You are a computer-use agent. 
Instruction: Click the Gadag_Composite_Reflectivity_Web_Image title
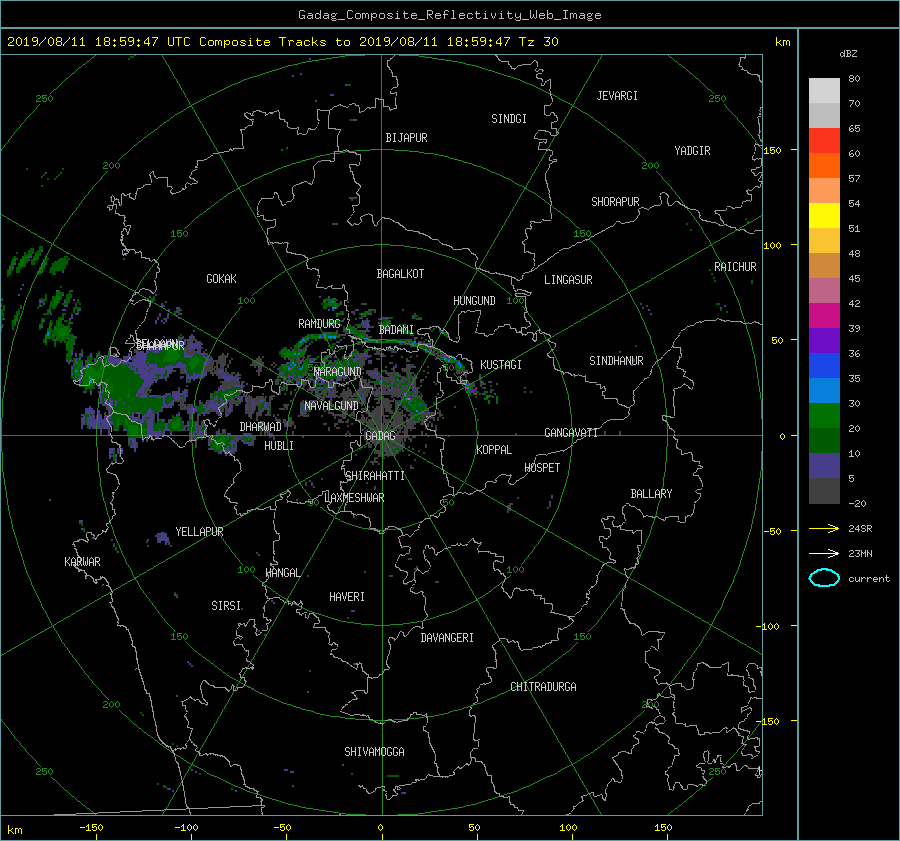[449, 15]
